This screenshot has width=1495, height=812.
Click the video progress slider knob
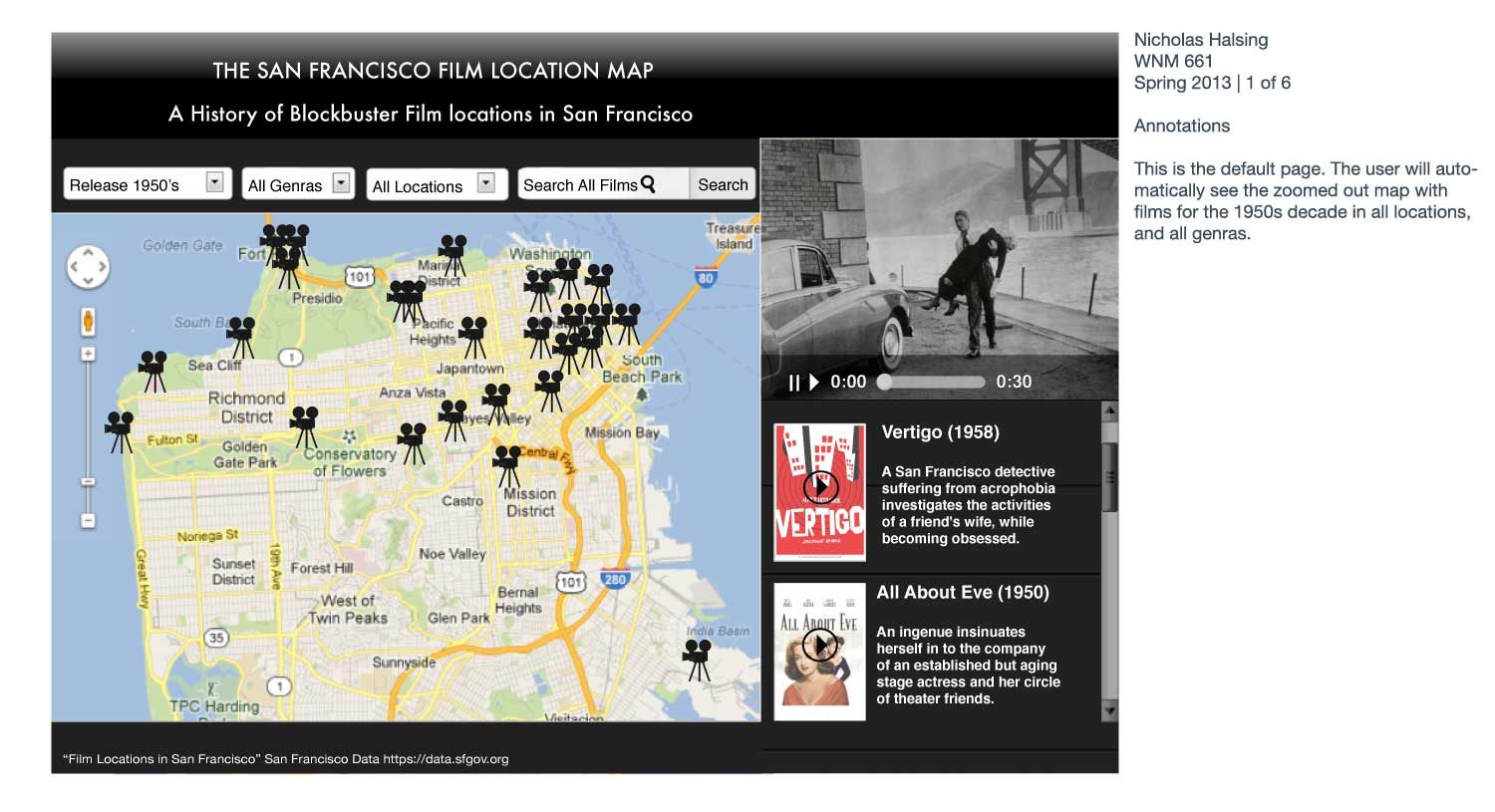coord(884,382)
